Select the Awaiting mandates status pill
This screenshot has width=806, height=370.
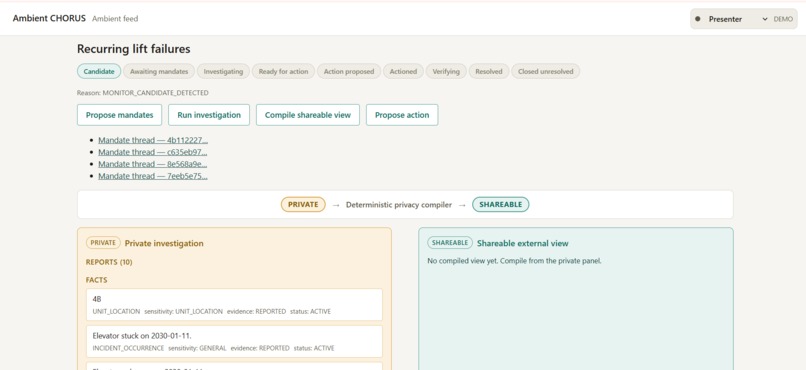pyautogui.click(x=159, y=71)
